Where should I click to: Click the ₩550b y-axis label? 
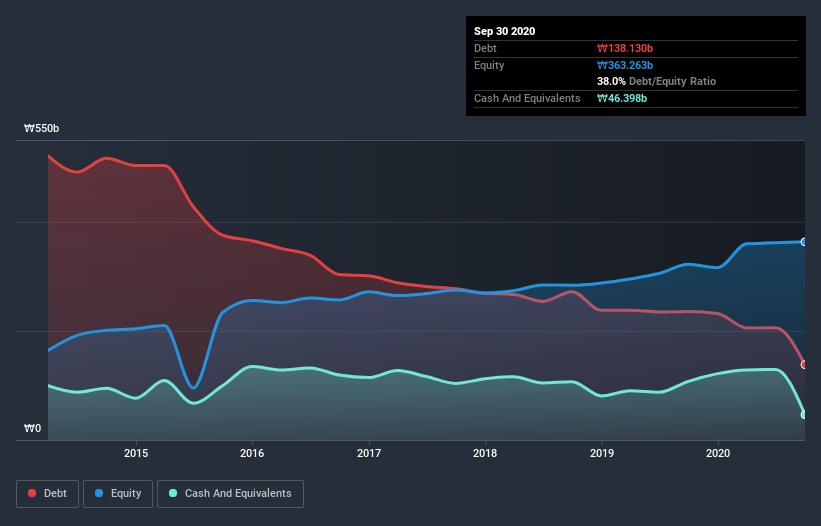pos(41,129)
